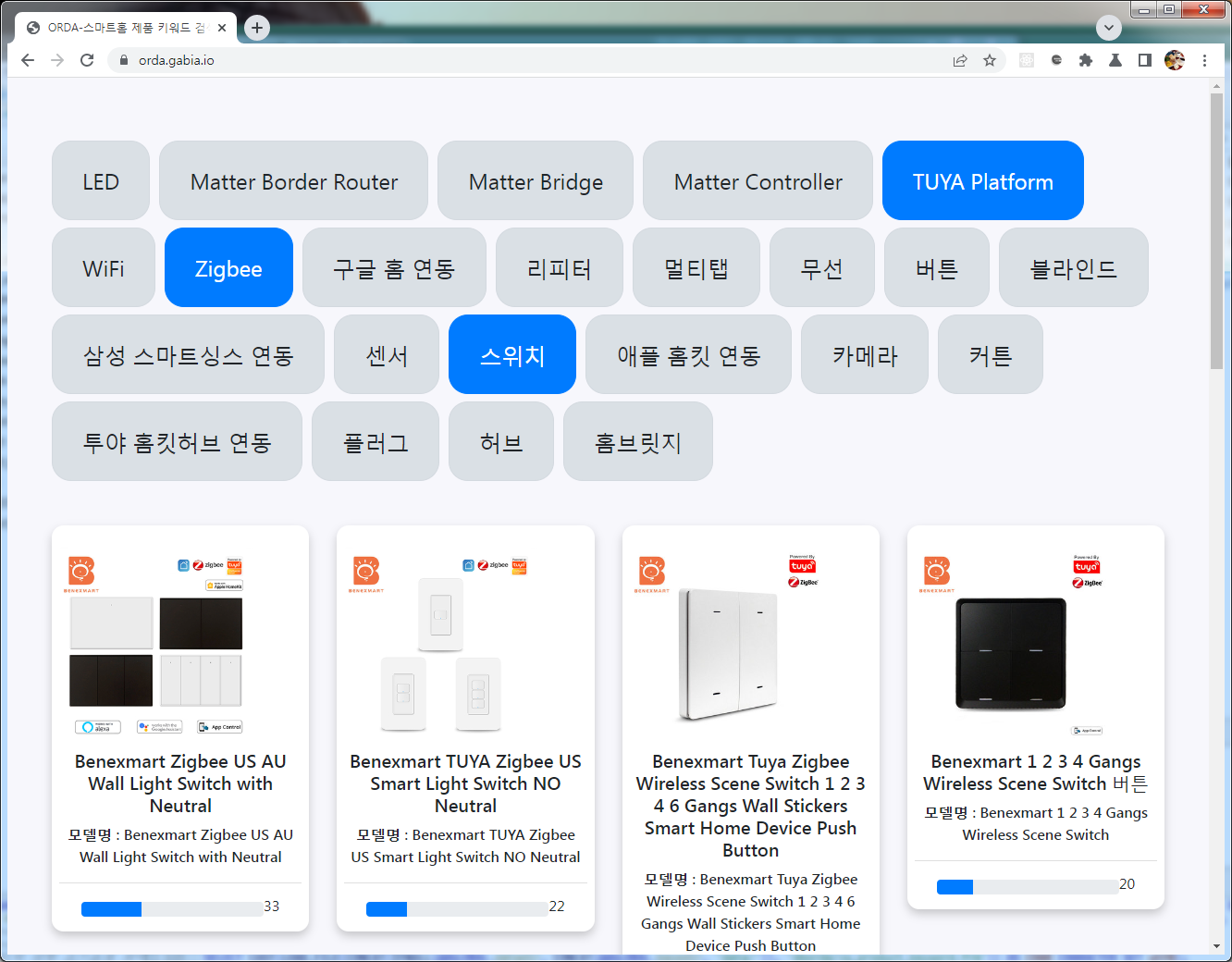Choose the 홈브릿지 keyword
The image size is (1232, 962).
pyautogui.click(x=638, y=441)
